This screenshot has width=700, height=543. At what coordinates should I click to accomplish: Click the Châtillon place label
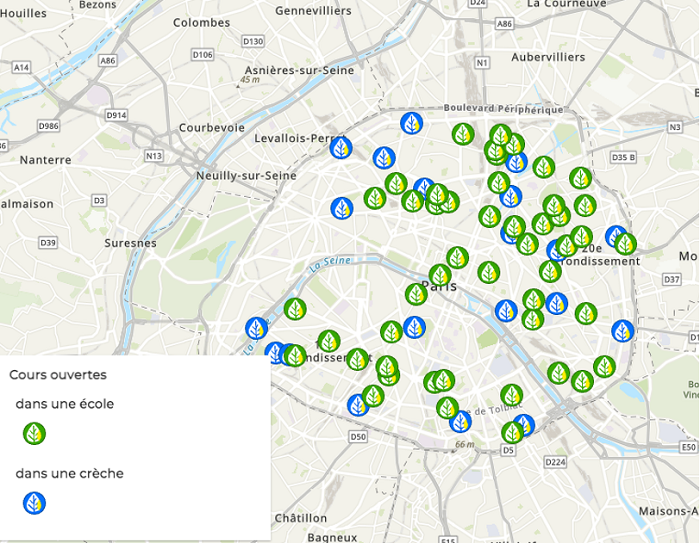(301, 518)
